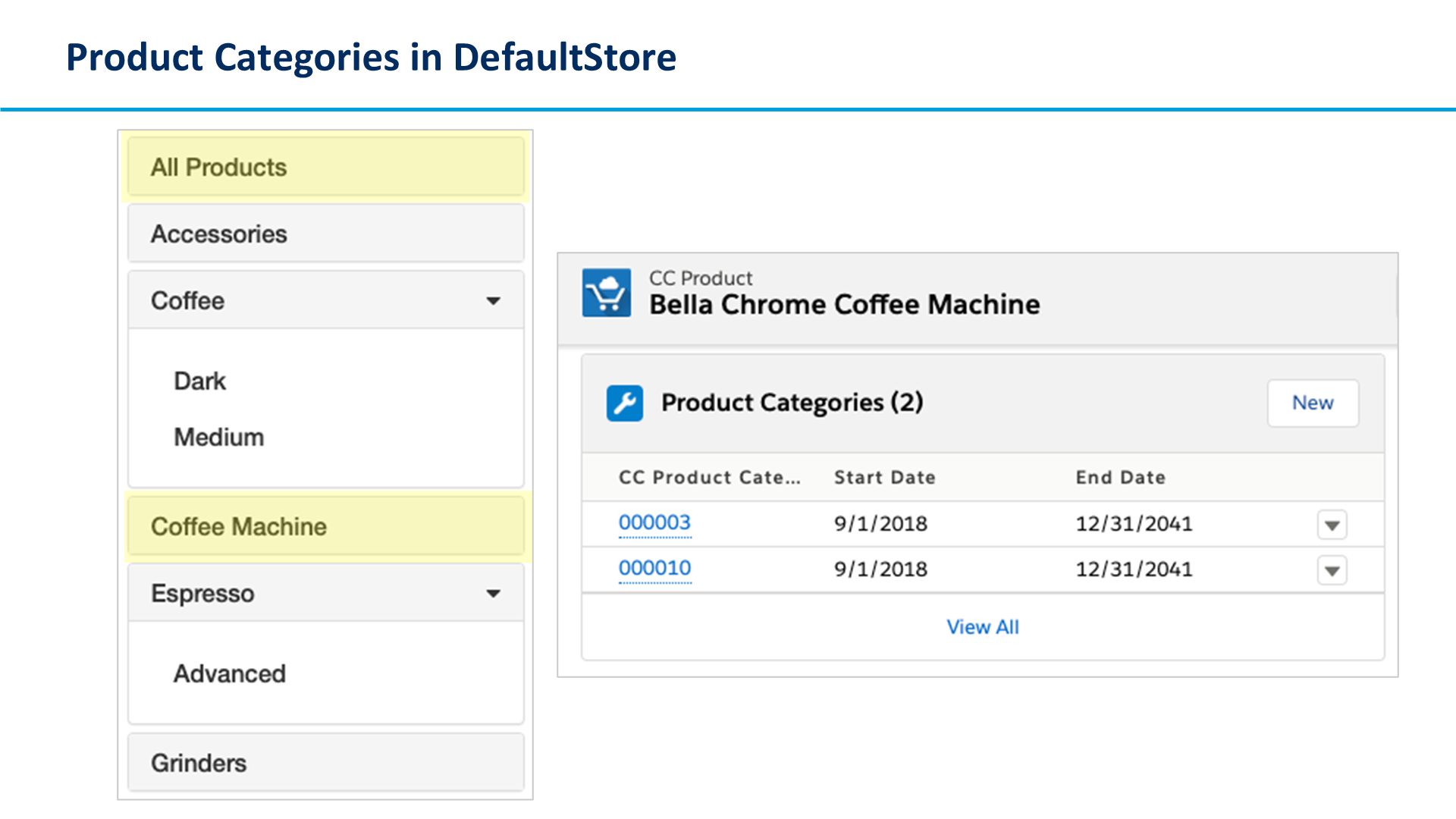Click end date 12/31/2041 in row 000003

1134,524
